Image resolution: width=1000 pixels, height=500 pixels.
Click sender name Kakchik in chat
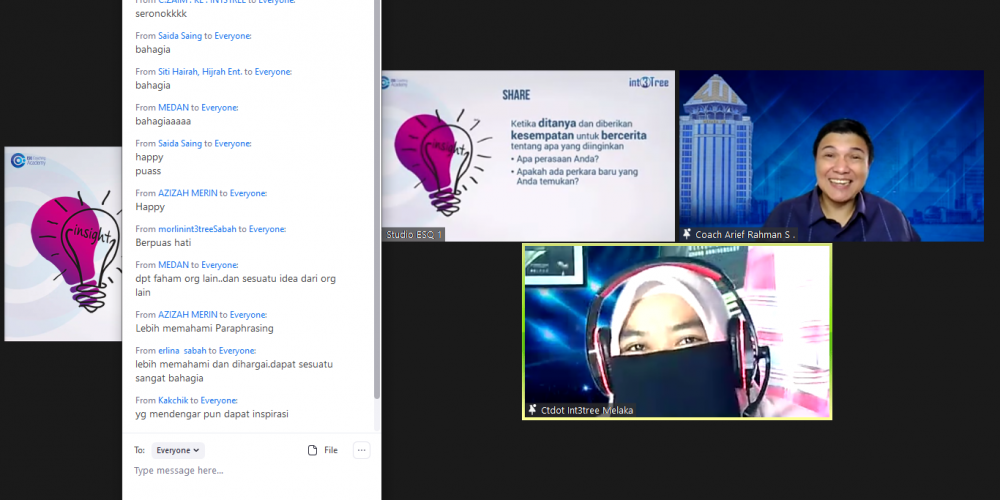[x=173, y=400]
